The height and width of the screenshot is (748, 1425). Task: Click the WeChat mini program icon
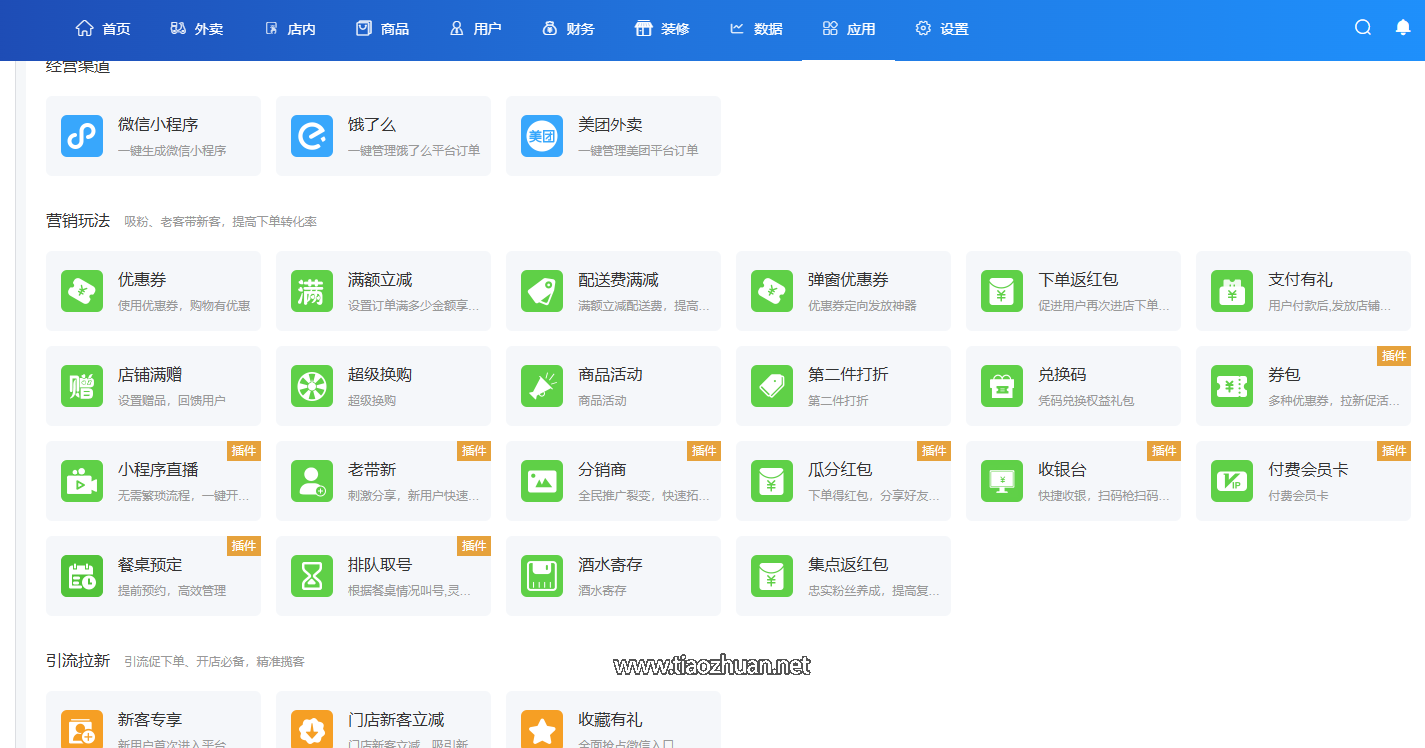[x=82, y=136]
